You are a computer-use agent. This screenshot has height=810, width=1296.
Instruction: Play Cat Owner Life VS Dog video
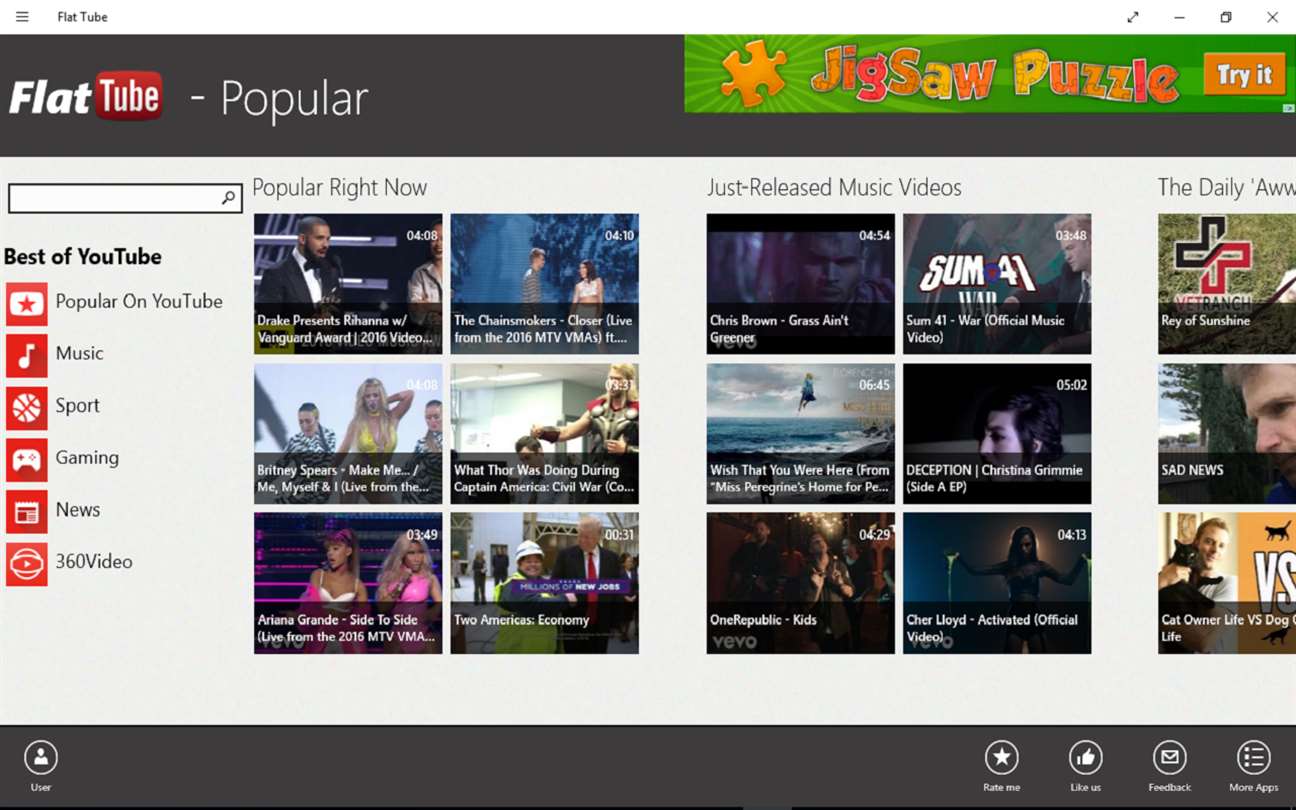point(1227,584)
